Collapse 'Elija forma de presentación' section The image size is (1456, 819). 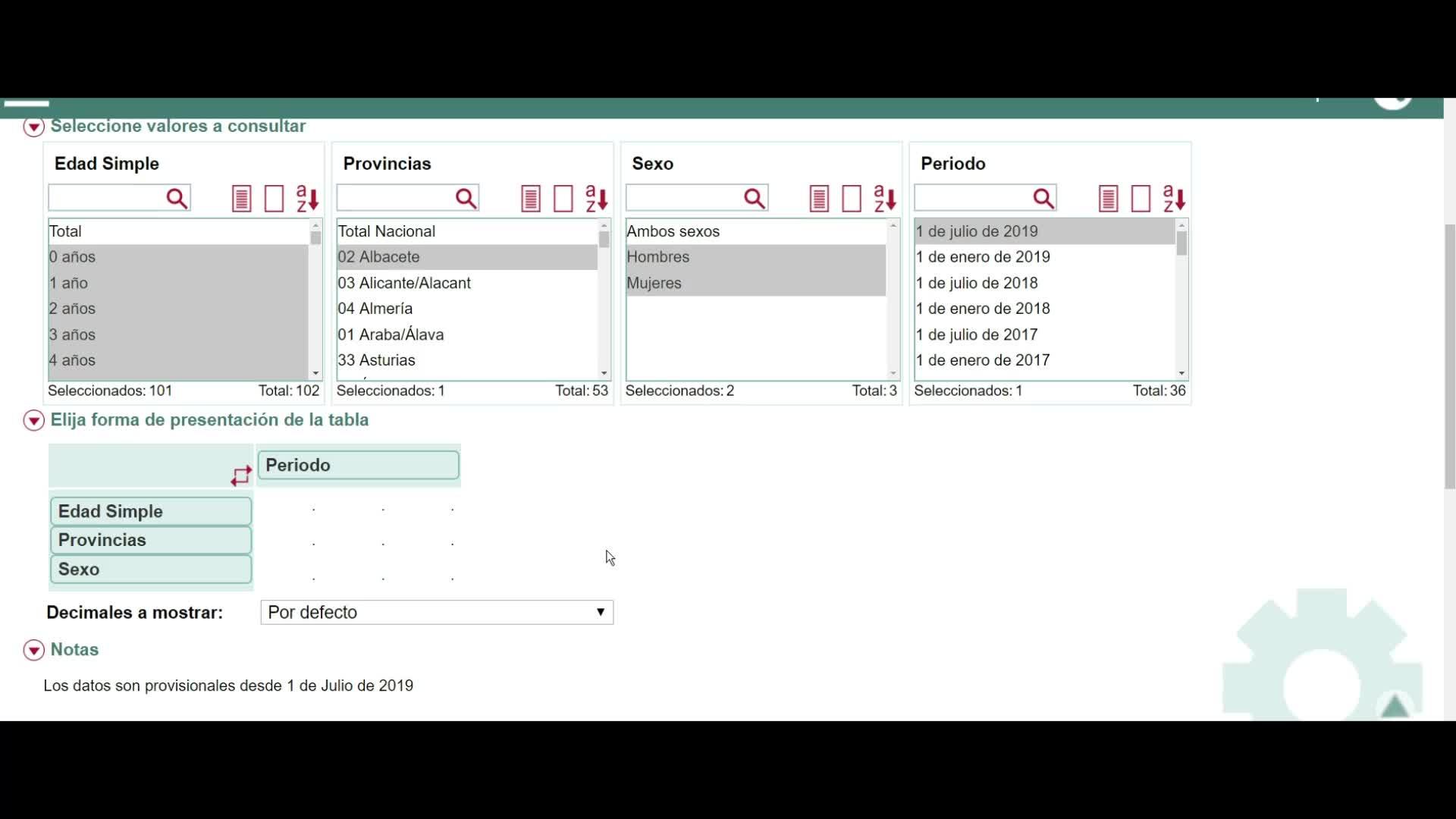point(33,420)
